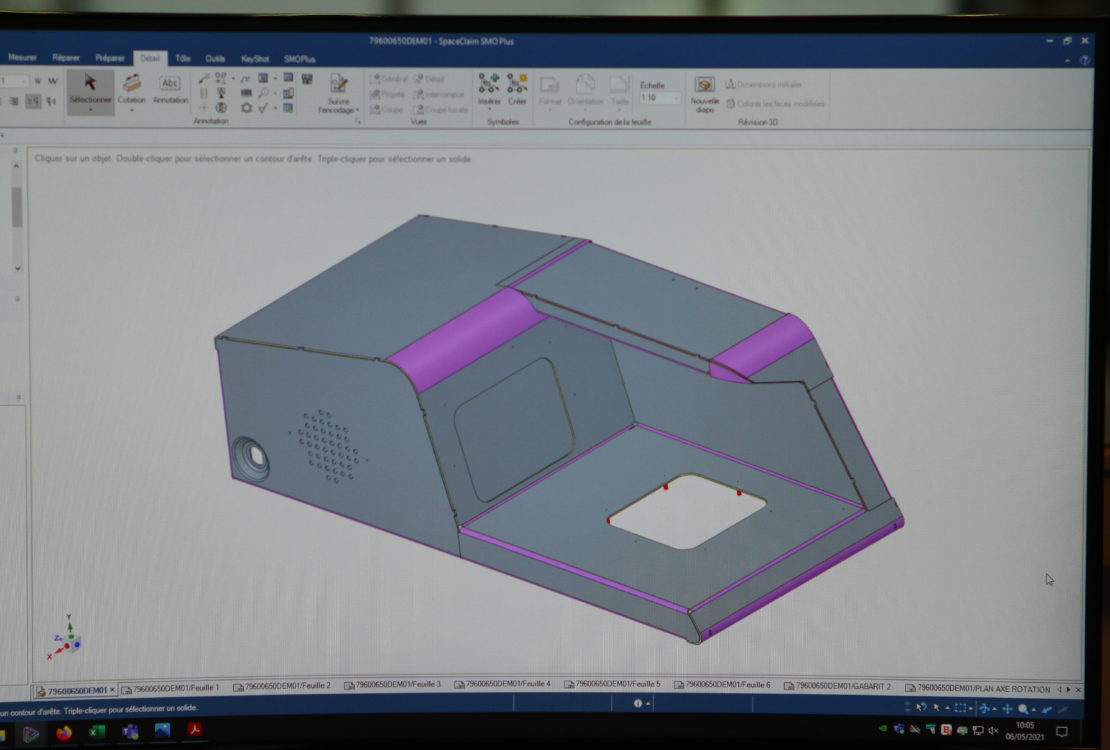Open the 79600650DEM01/Feuille 3 sheet tab
This screenshot has height=750, width=1110.
click(392, 685)
